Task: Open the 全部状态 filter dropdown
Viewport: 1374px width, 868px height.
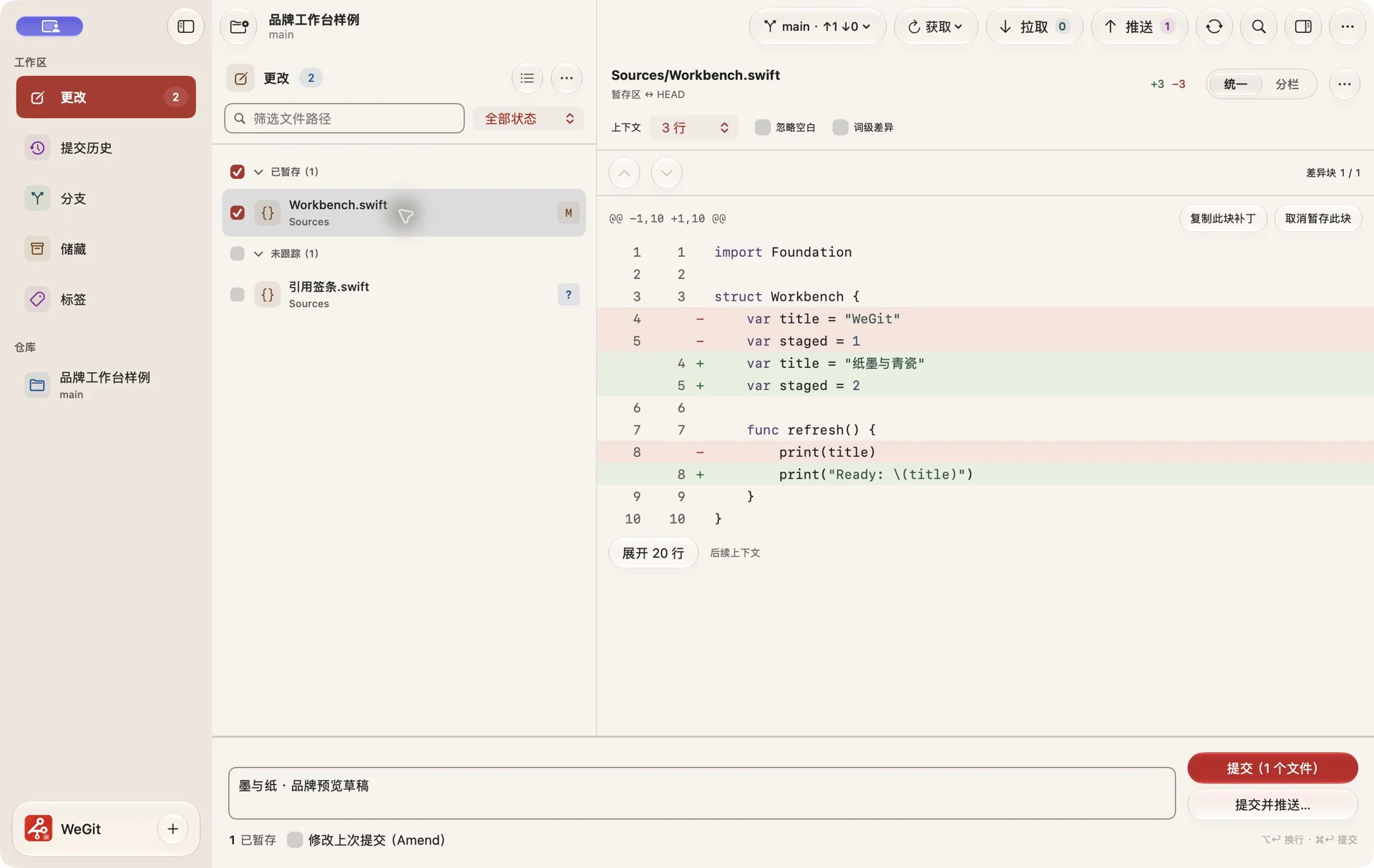Action: pos(528,119)
